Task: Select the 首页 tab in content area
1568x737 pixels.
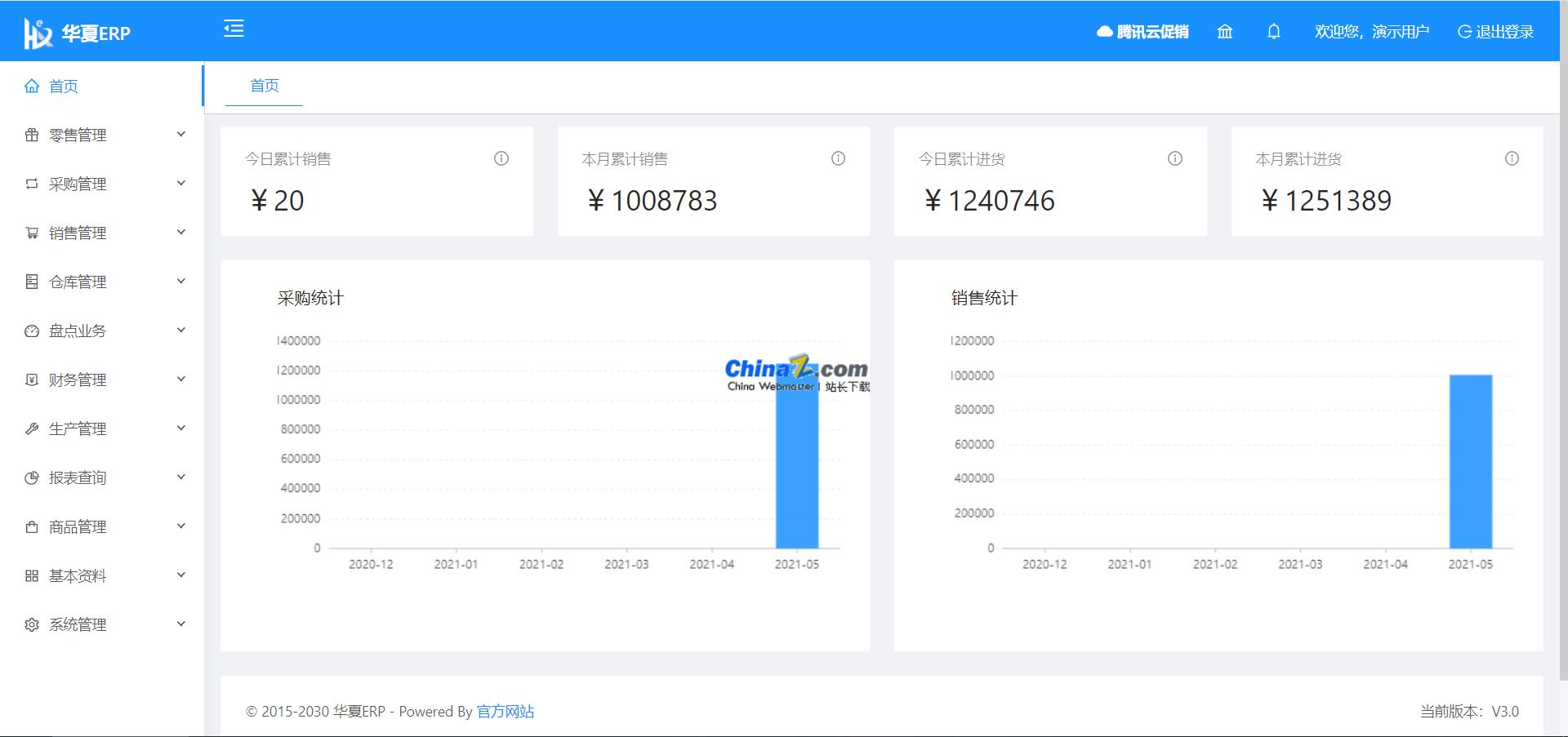Action: tap(265, 86)
